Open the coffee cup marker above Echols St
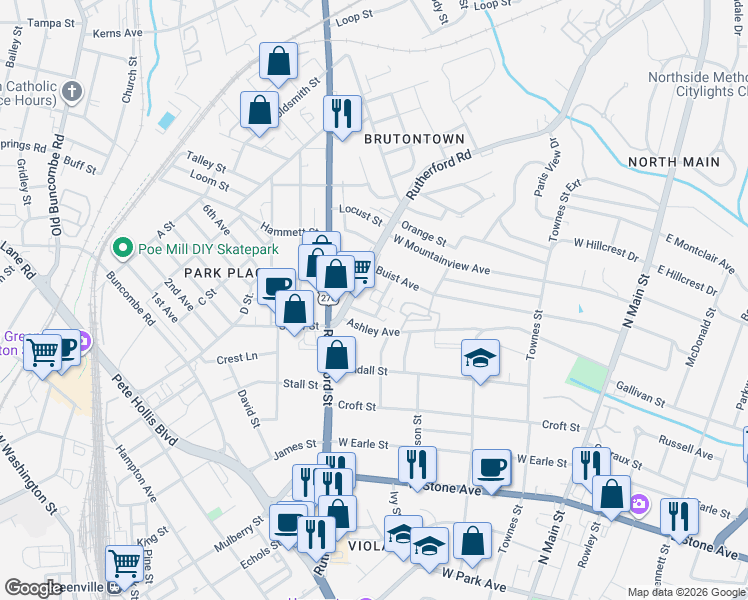748x600 pixels. point(285,525)
